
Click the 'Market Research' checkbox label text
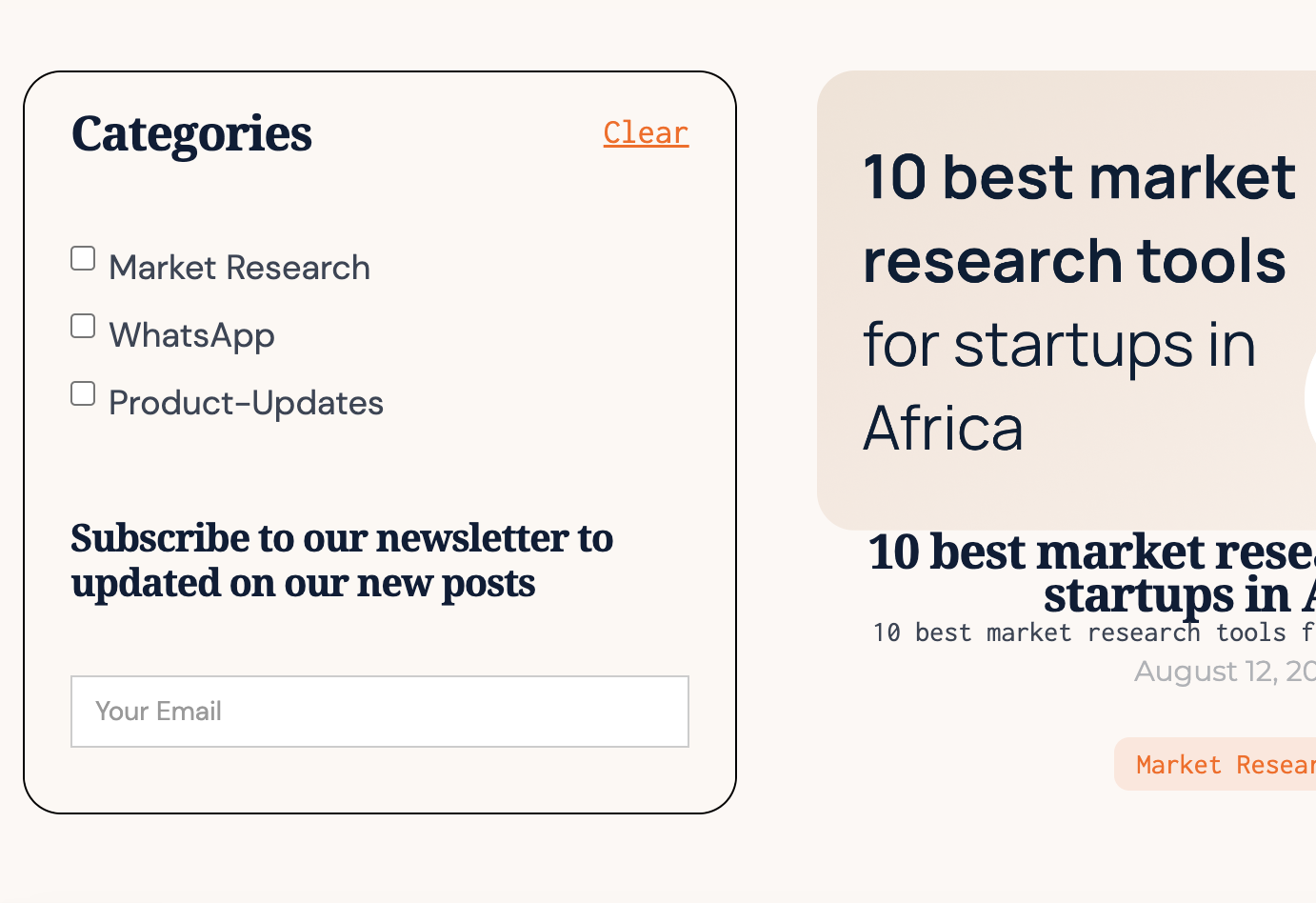(x=239, y=268)
